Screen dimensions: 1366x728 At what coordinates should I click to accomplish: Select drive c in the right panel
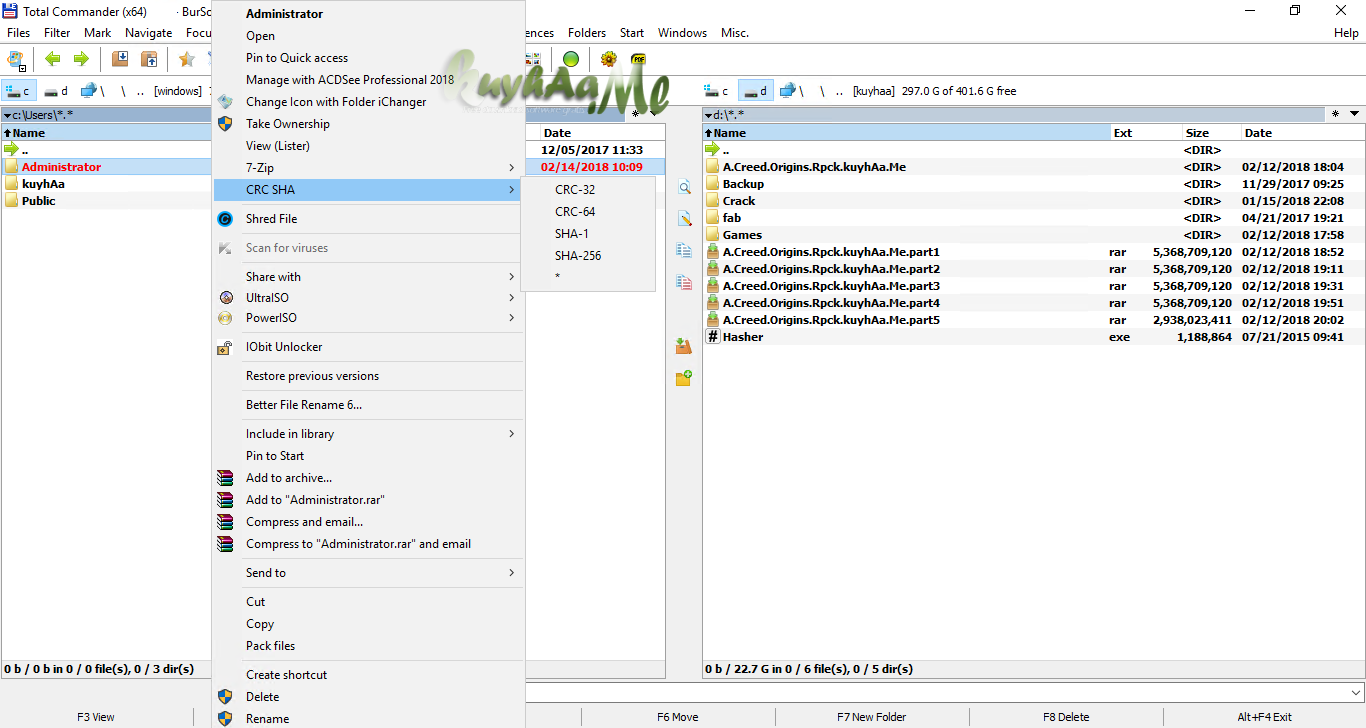[x=718, y=91]
